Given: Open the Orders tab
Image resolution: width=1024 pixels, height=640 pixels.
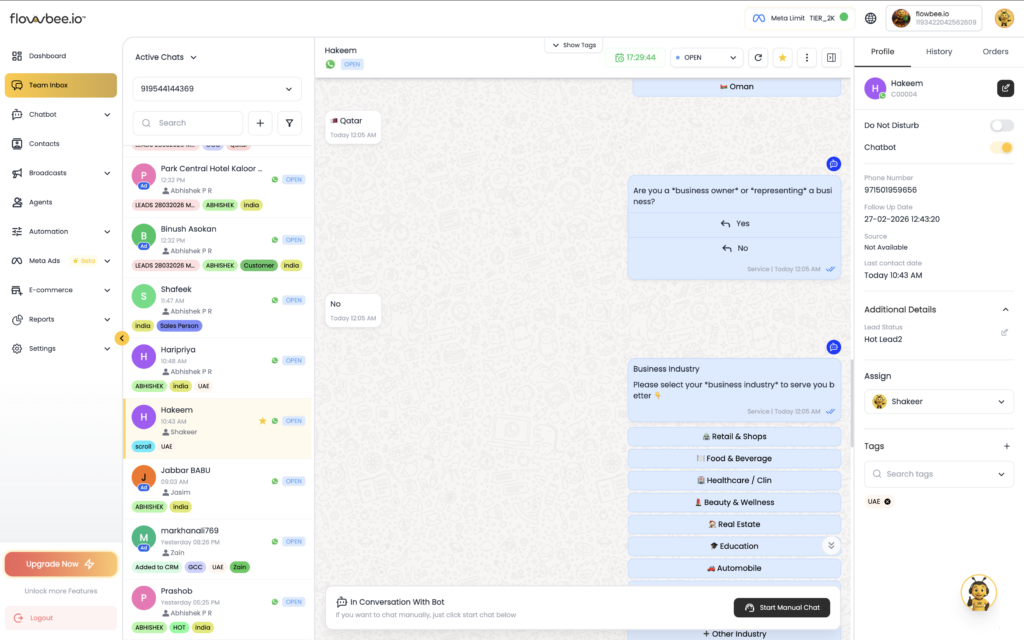Looking at the screenshot, I should (995, 52).
